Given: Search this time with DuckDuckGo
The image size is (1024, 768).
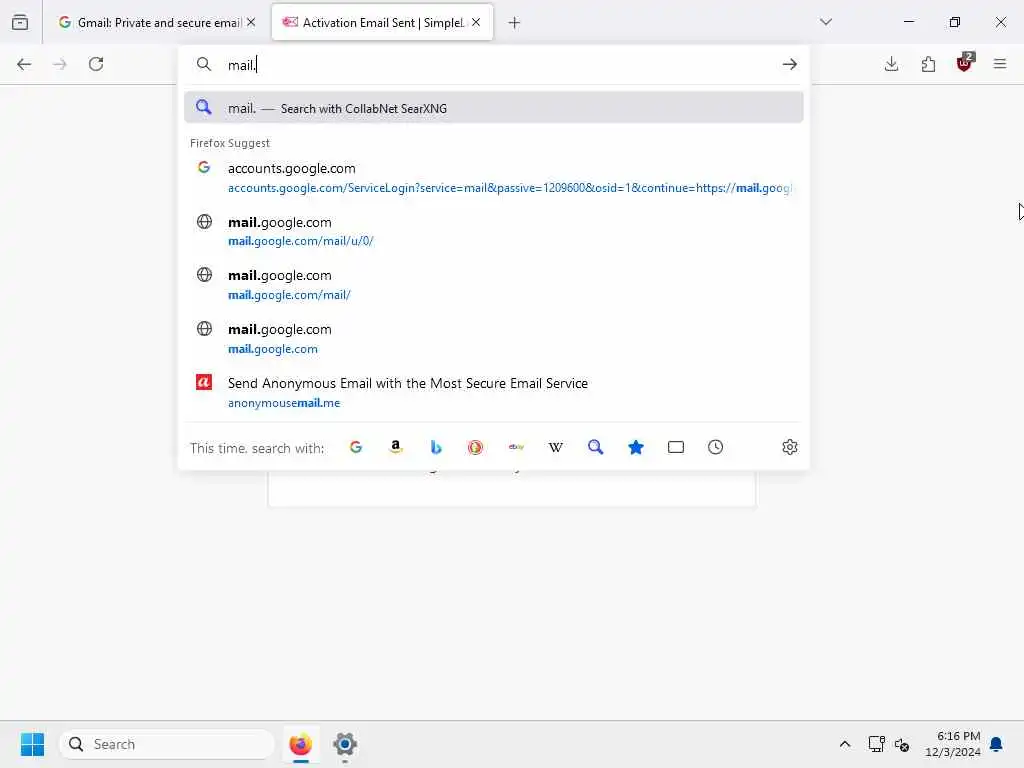Looking at the screenshot, I should [x=475, y=447].
